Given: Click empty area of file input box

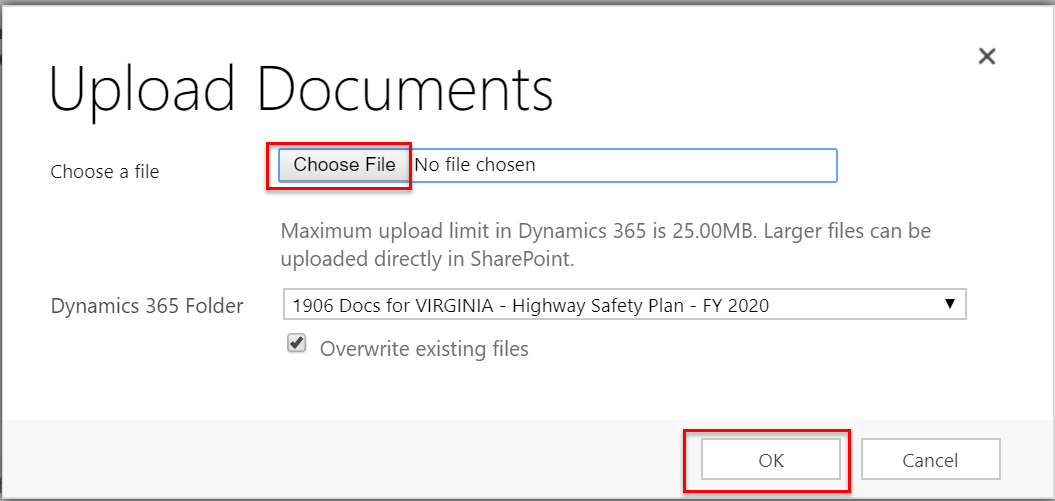Looking at the screenshot, I should tap(700, 165).
